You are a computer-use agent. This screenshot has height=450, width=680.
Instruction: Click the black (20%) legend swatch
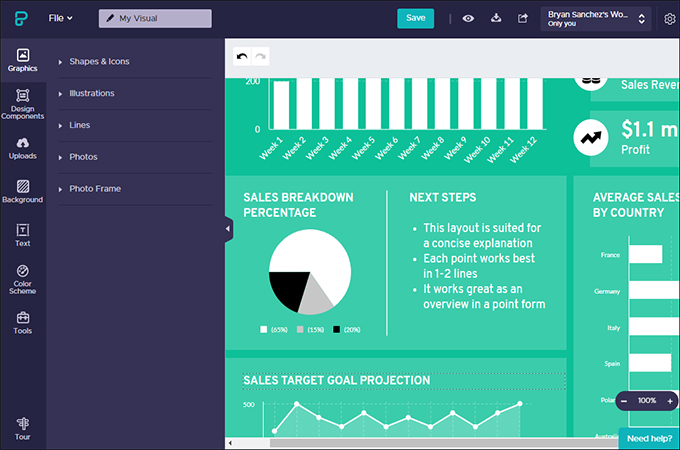pyautogui.click(x=336, y=329)
